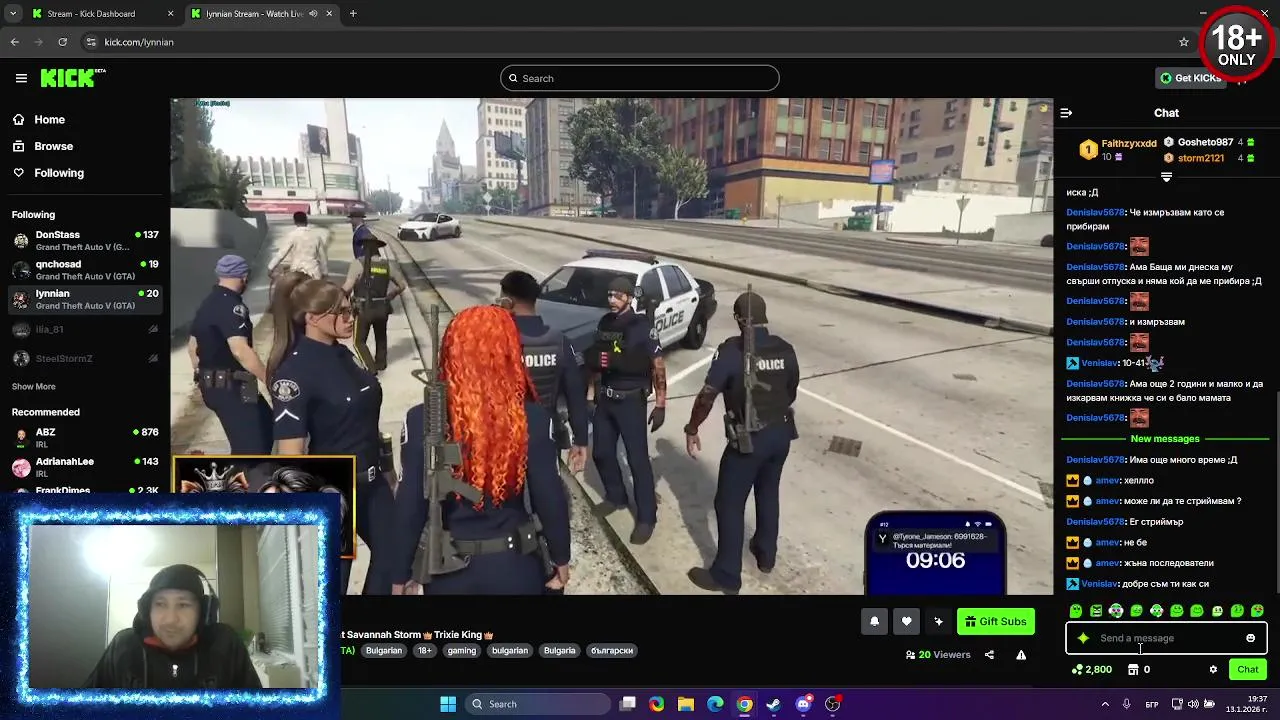Share the stream via share icon
The height and width of the screenshot is (720, 1280).
point(989,655)
